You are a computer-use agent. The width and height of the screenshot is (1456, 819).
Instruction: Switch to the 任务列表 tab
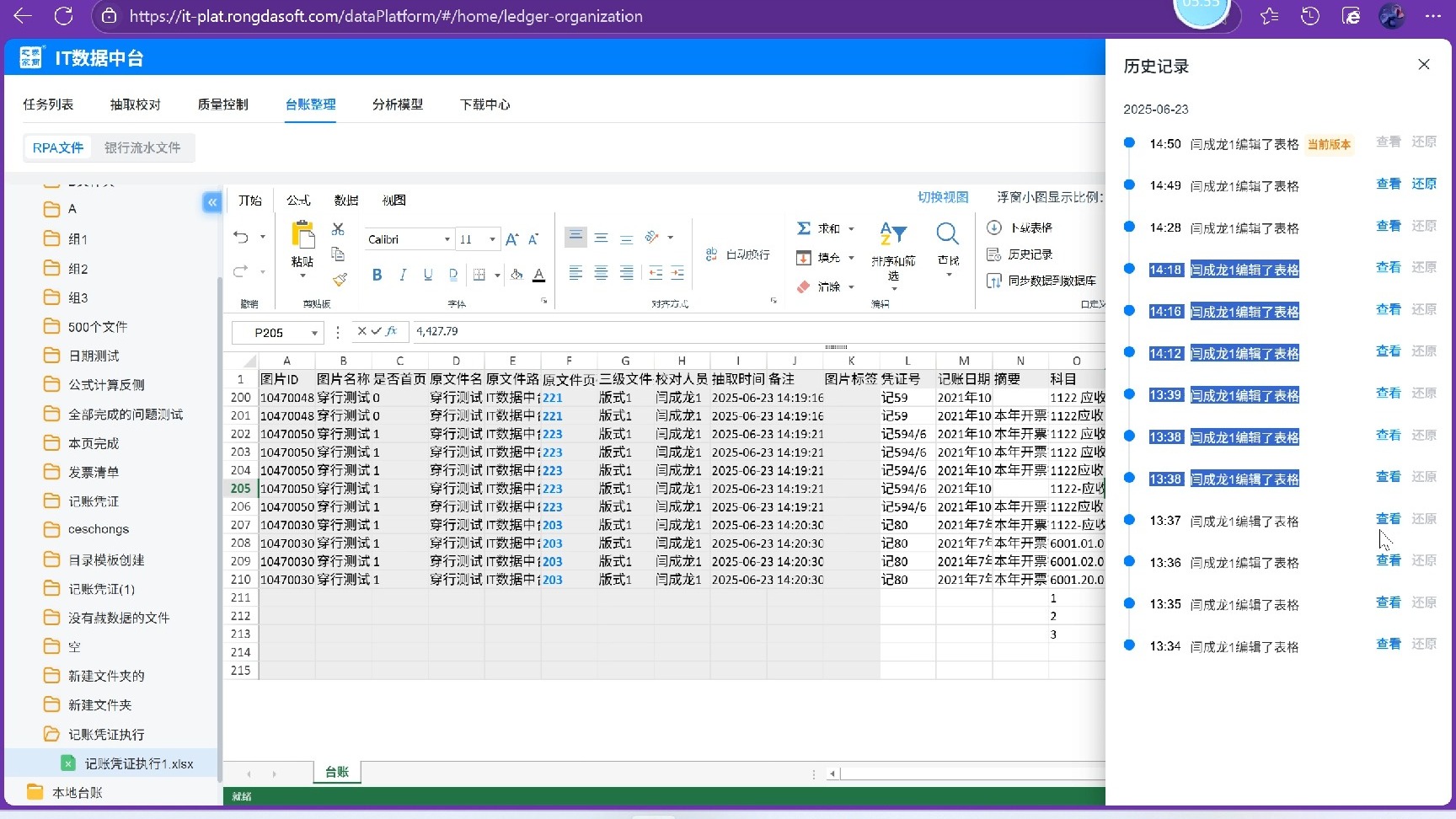click(x=48, y=104)
